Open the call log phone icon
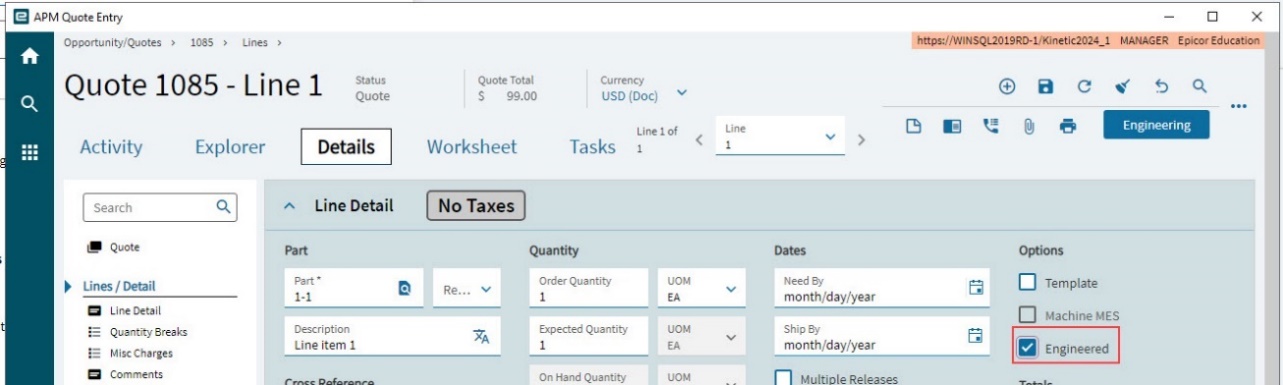Screen dimensions: 1283x385 990,126
